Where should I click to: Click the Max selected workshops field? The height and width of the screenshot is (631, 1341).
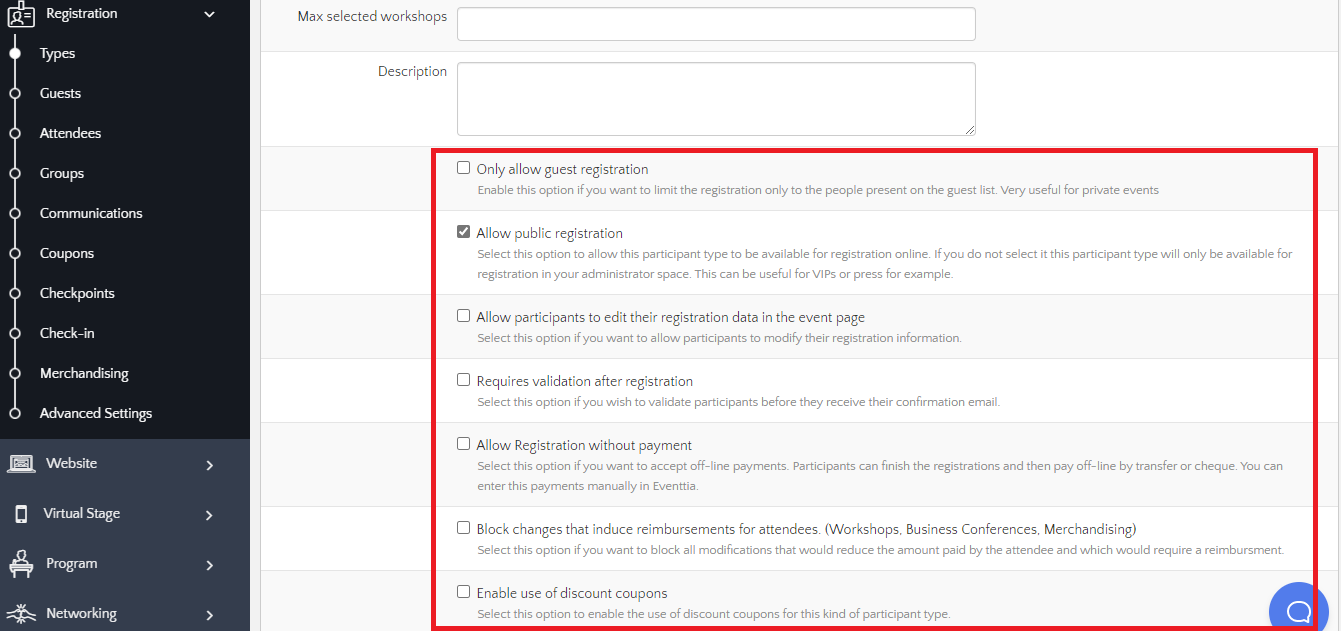point(716,25)
